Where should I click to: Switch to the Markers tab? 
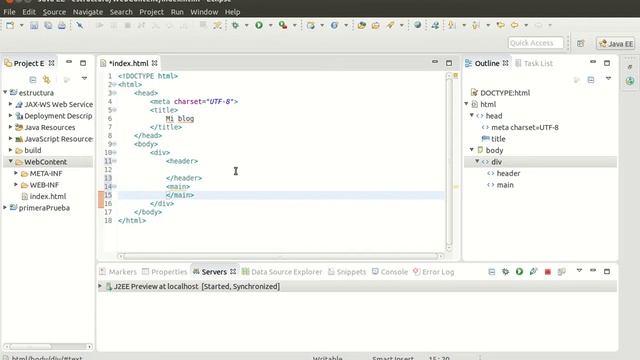coord(118,272)
